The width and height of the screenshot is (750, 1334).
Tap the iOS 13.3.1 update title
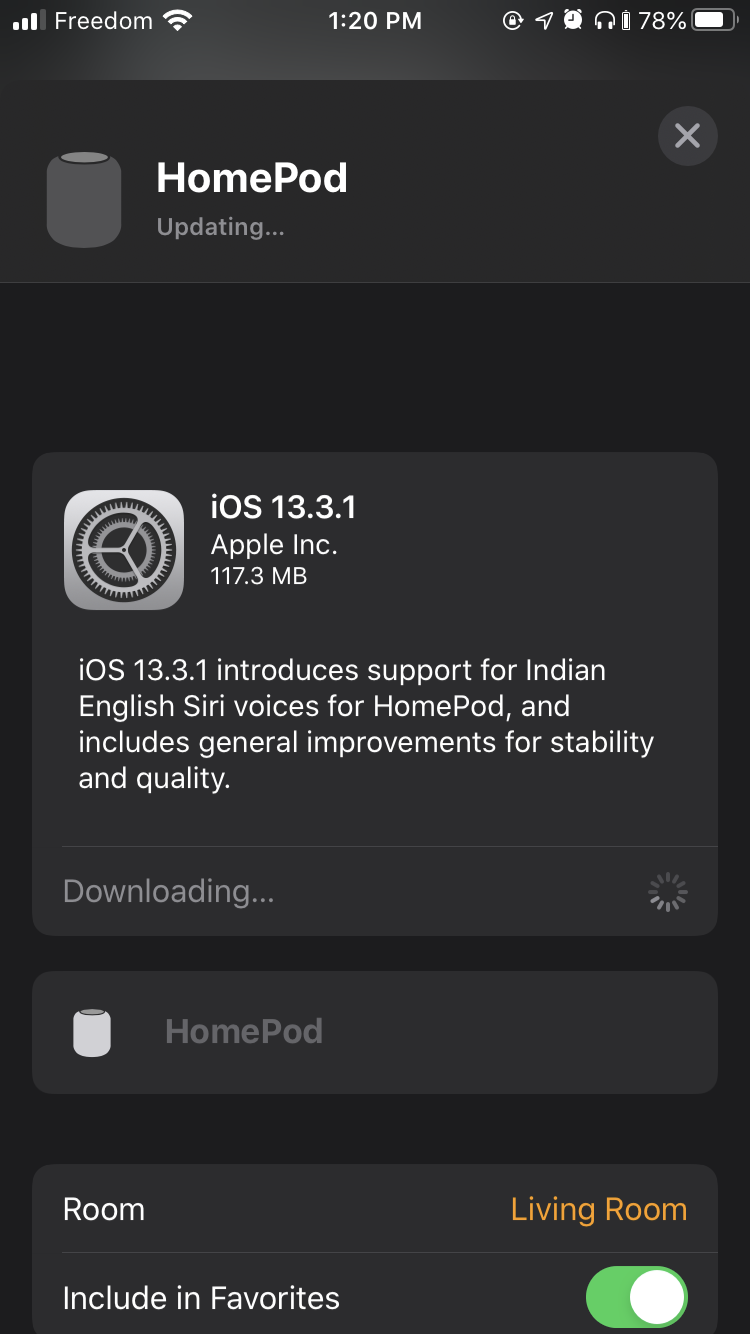[x=283, y=507]
